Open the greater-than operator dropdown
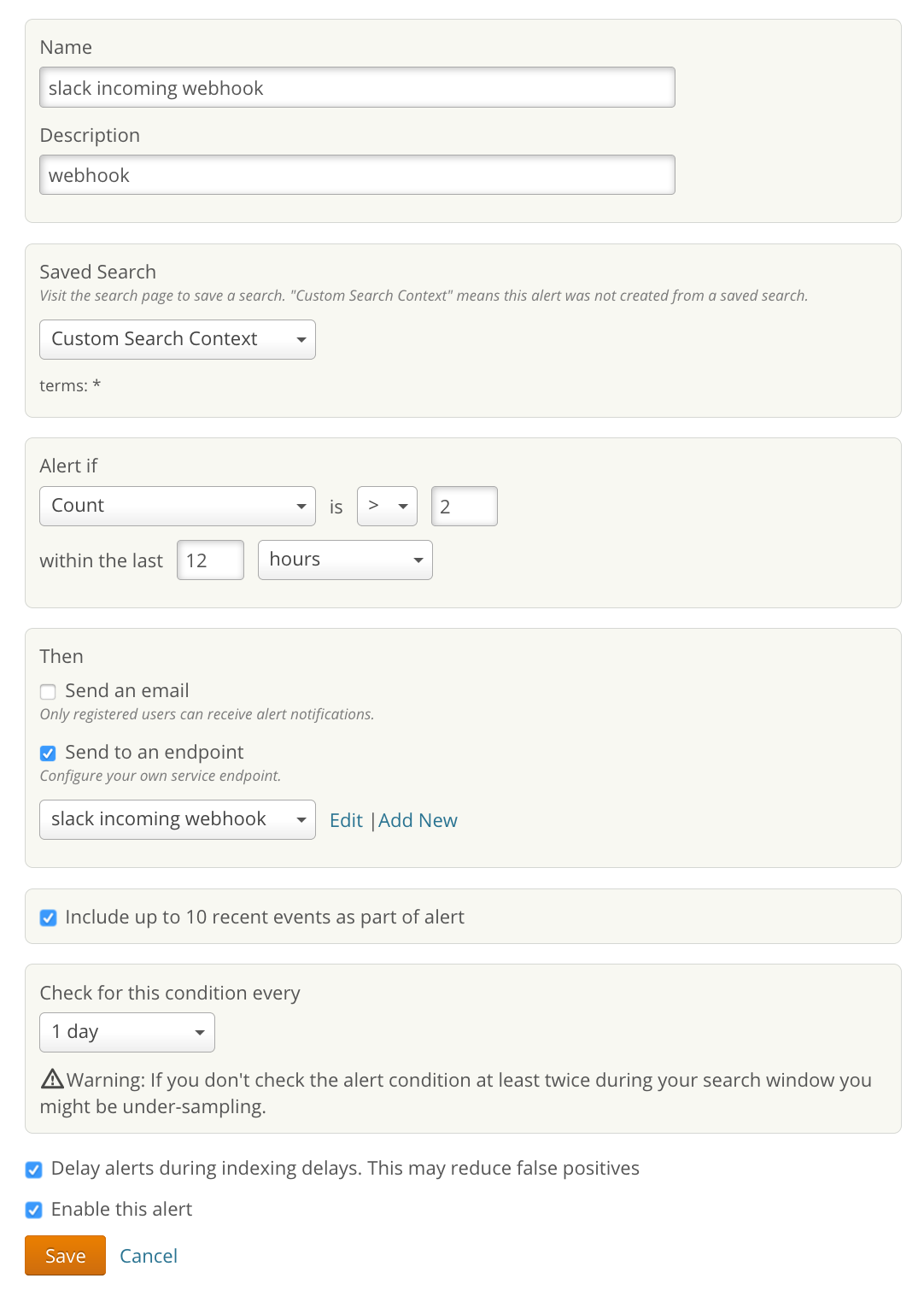 click(387, 507)
